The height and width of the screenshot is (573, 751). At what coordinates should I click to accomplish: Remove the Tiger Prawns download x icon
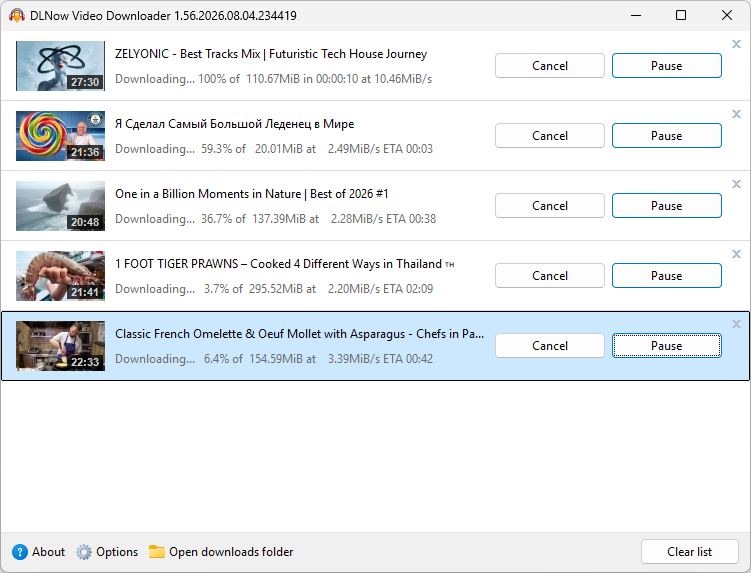click(736, 254)
